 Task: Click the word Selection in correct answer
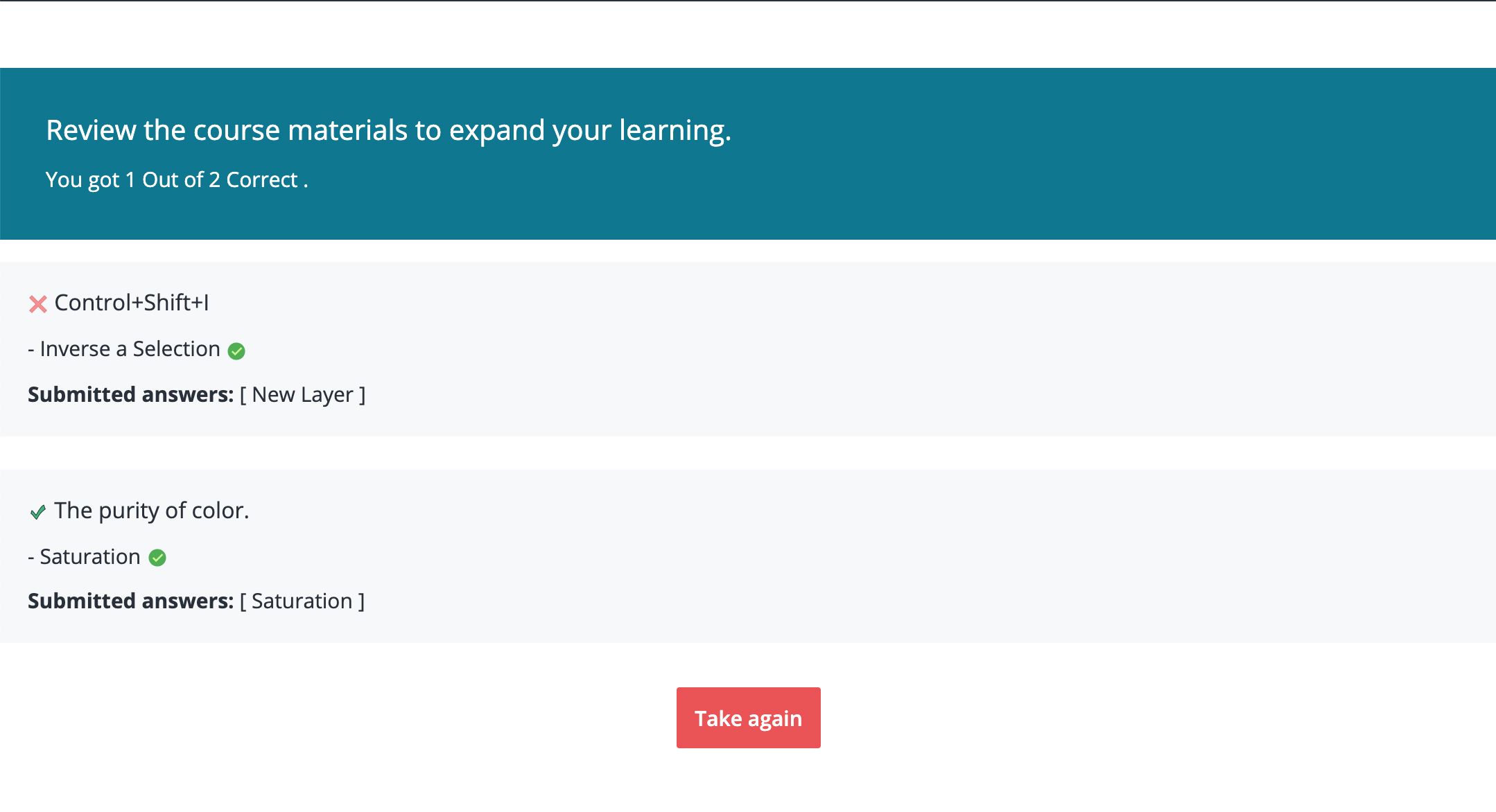coord(176,349)
